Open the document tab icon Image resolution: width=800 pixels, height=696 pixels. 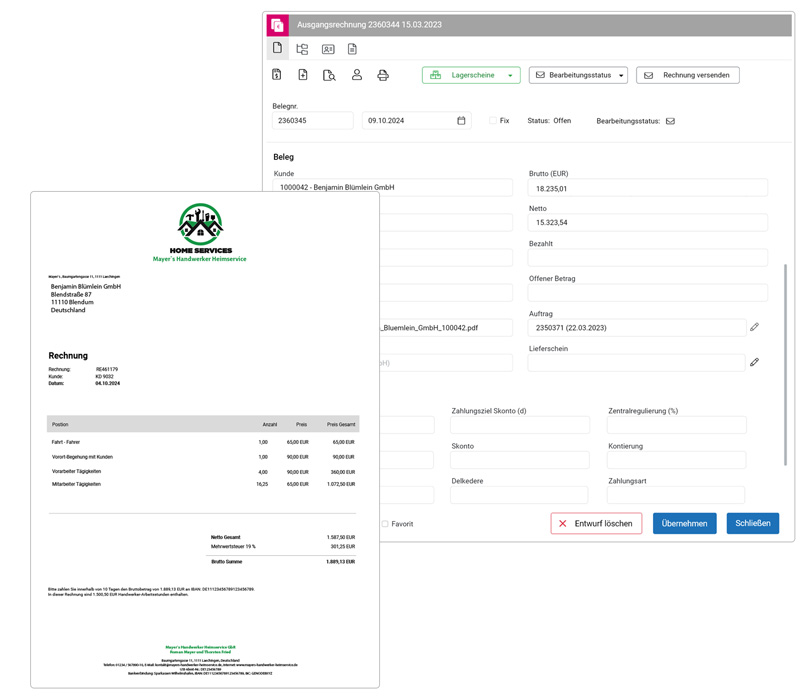278,48
